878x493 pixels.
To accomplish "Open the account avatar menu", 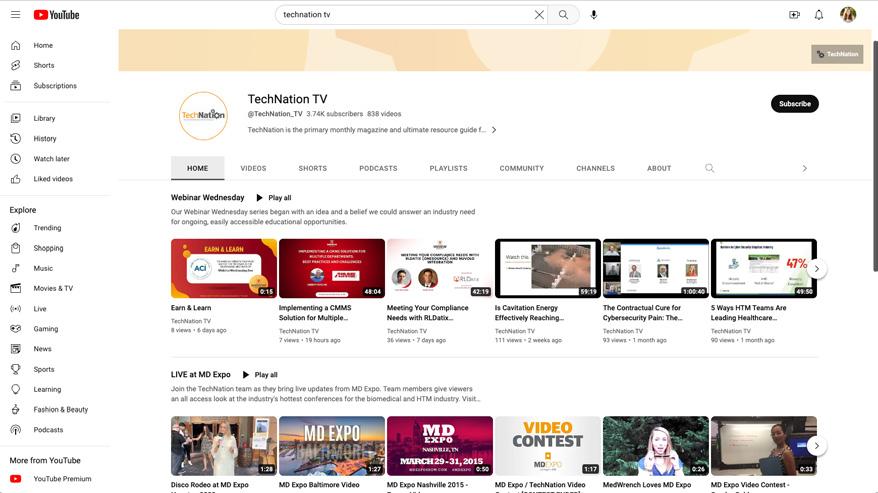I will 848,15.
